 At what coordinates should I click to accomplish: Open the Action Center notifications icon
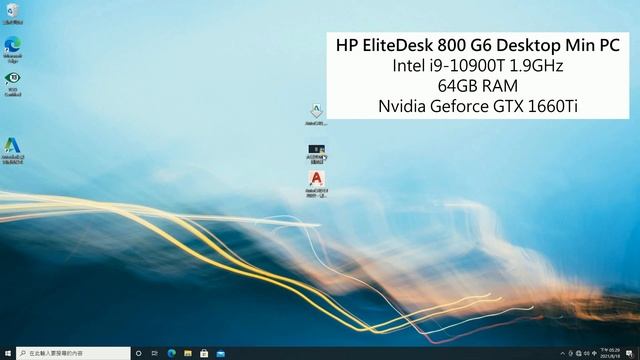pyautogui.click(x=629, y=353)
